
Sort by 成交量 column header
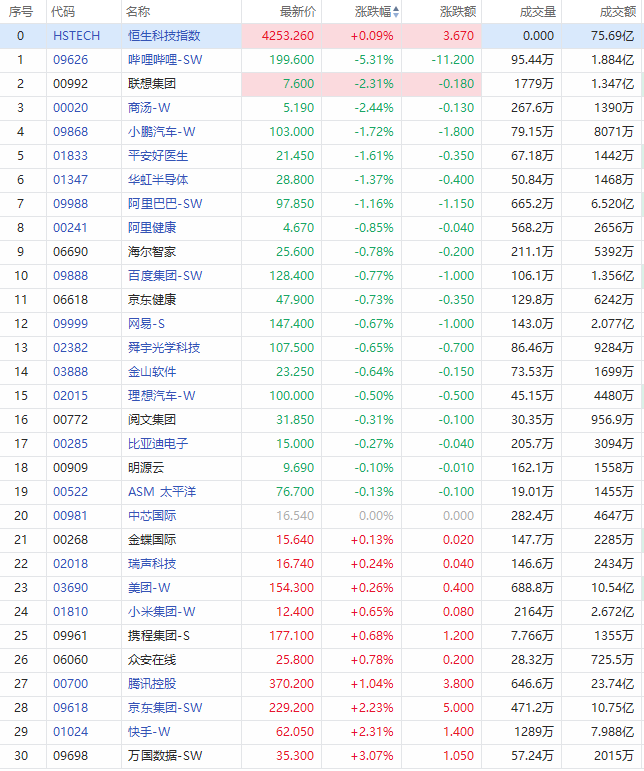click(538, 12)
